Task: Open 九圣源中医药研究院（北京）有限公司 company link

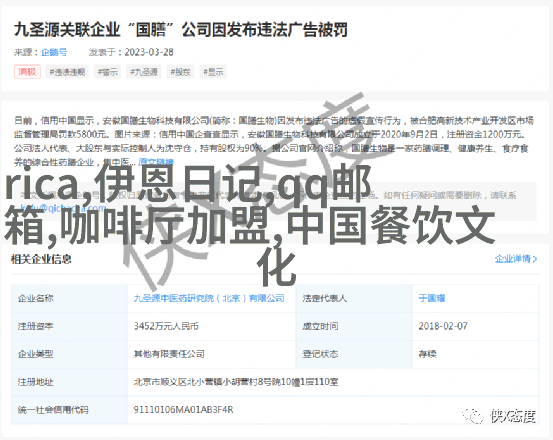Action: [x=209, y=298]
